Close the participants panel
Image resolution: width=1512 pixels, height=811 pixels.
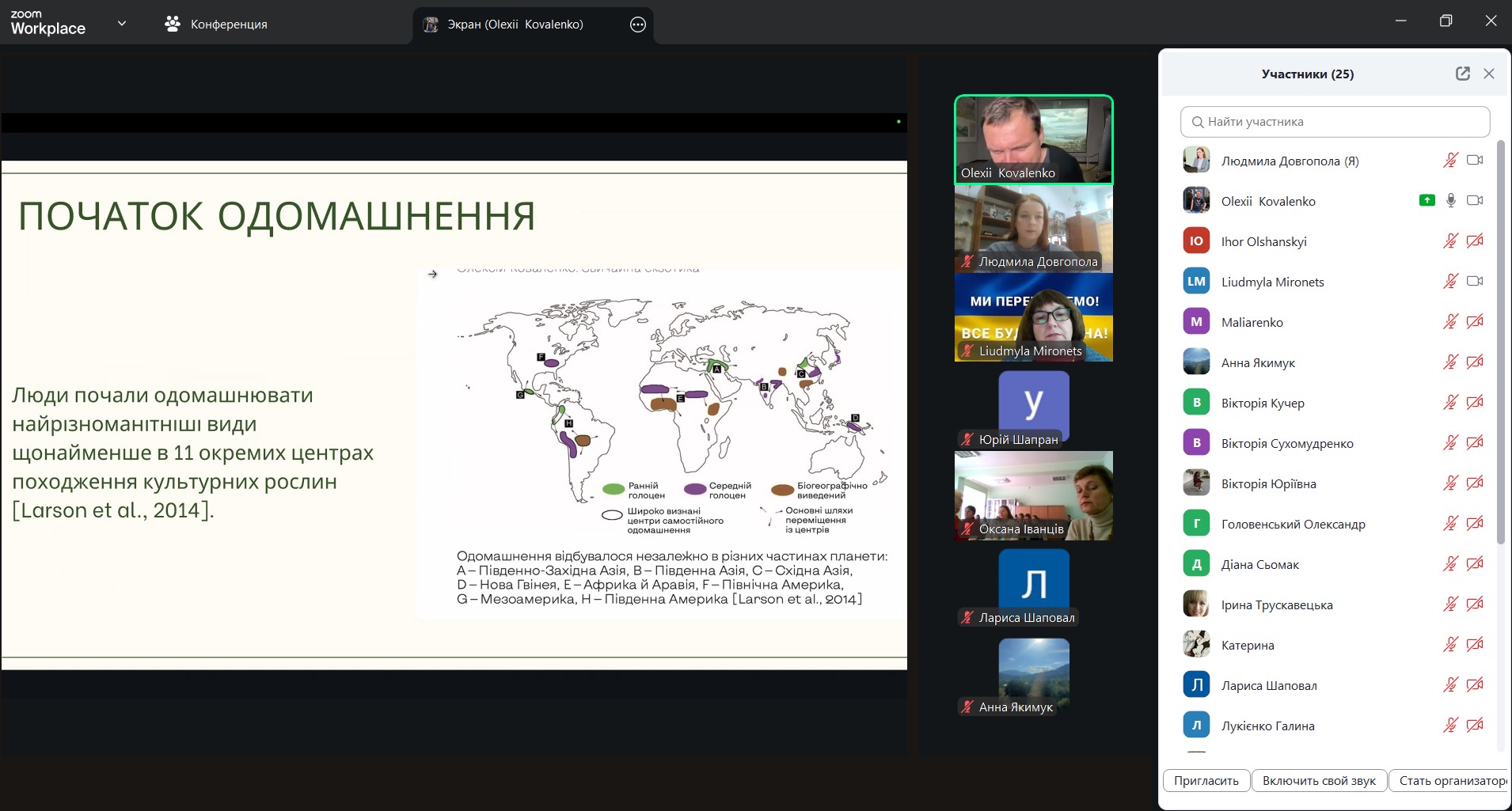(x=1489, y=74)
